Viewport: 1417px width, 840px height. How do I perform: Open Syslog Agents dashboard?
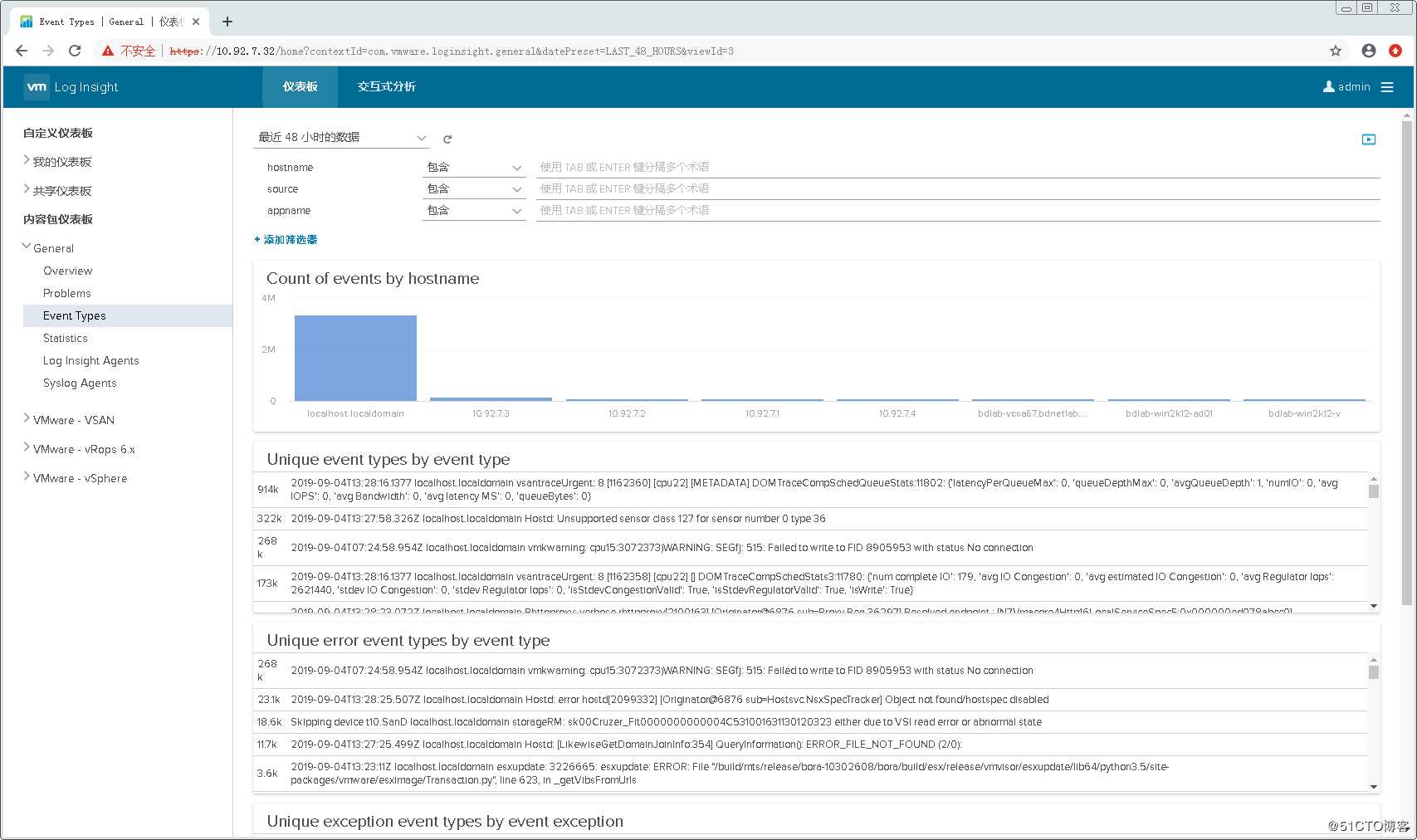[x=80, y=383]
